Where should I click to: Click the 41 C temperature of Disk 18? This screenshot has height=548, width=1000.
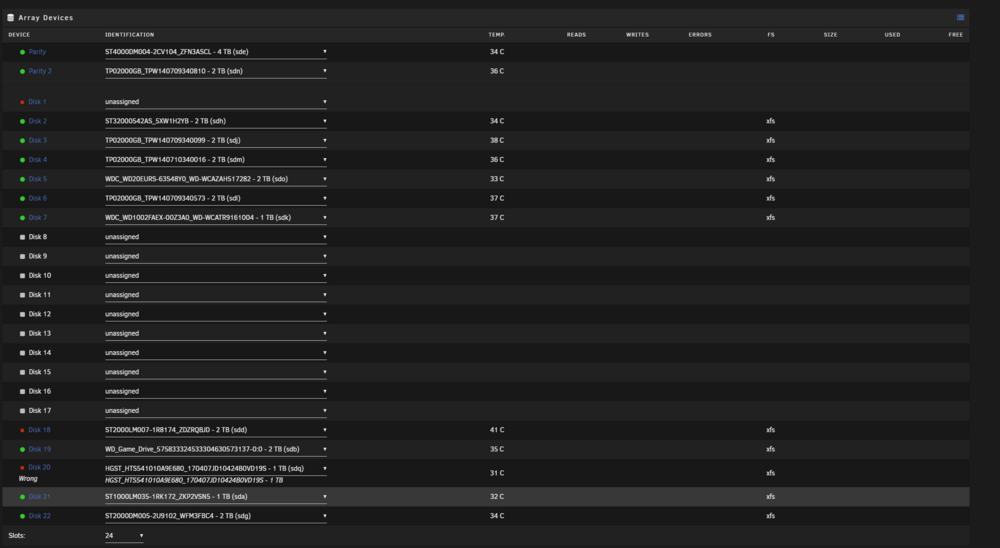(497, 430)
